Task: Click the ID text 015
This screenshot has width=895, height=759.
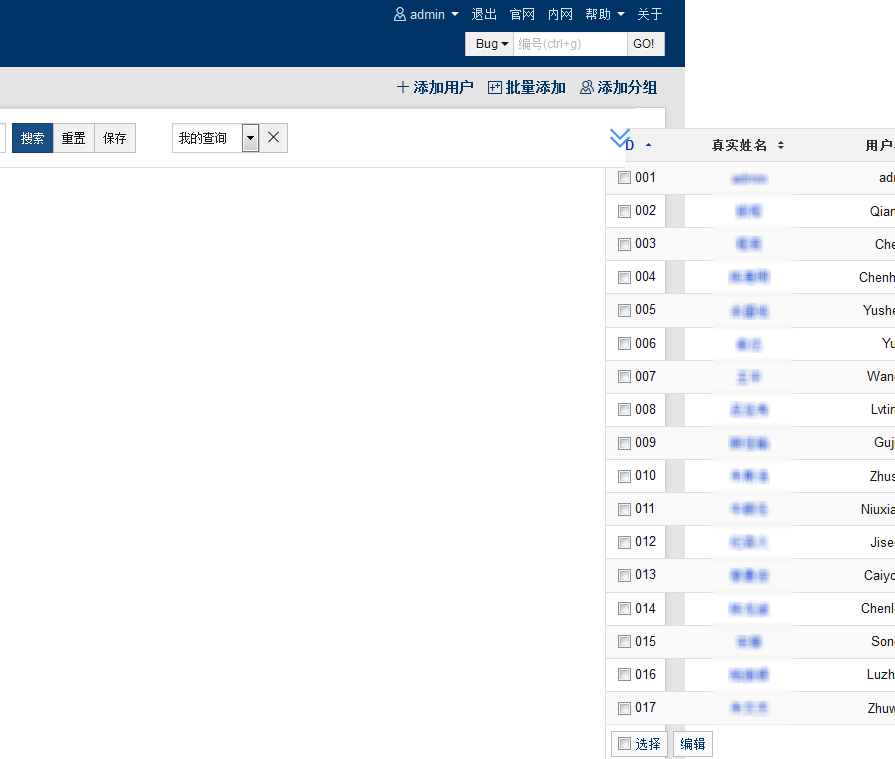Action: (646, 641)
